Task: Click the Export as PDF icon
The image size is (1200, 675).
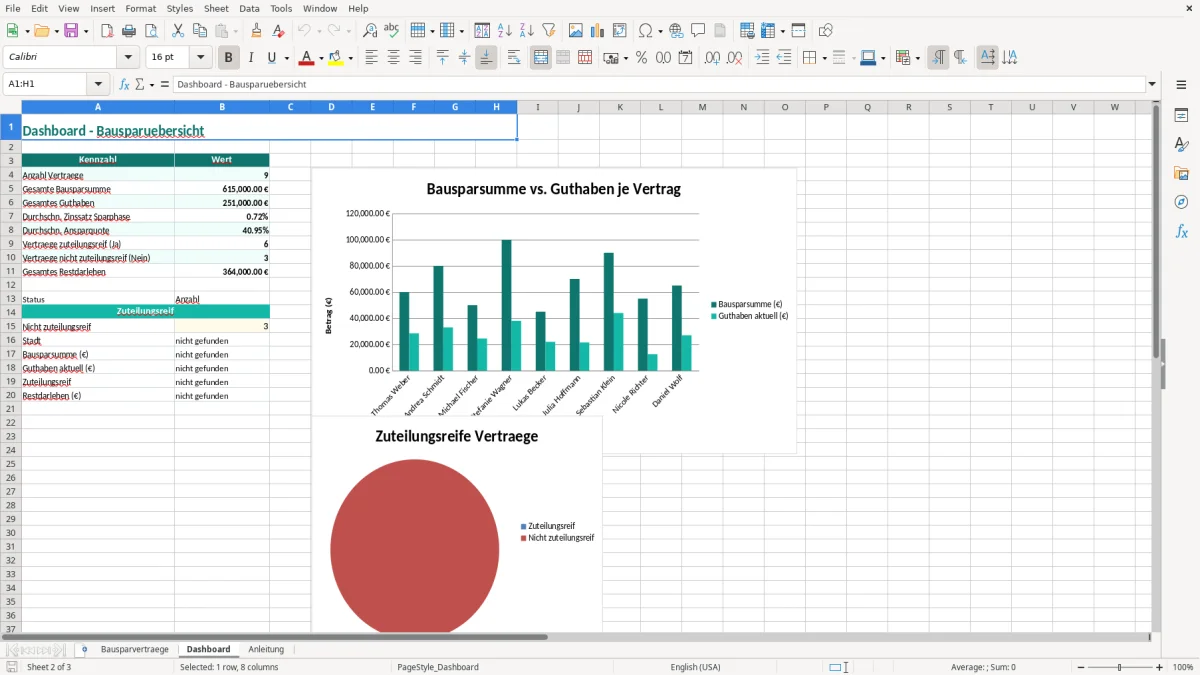Action: click(x=107, y=31)
